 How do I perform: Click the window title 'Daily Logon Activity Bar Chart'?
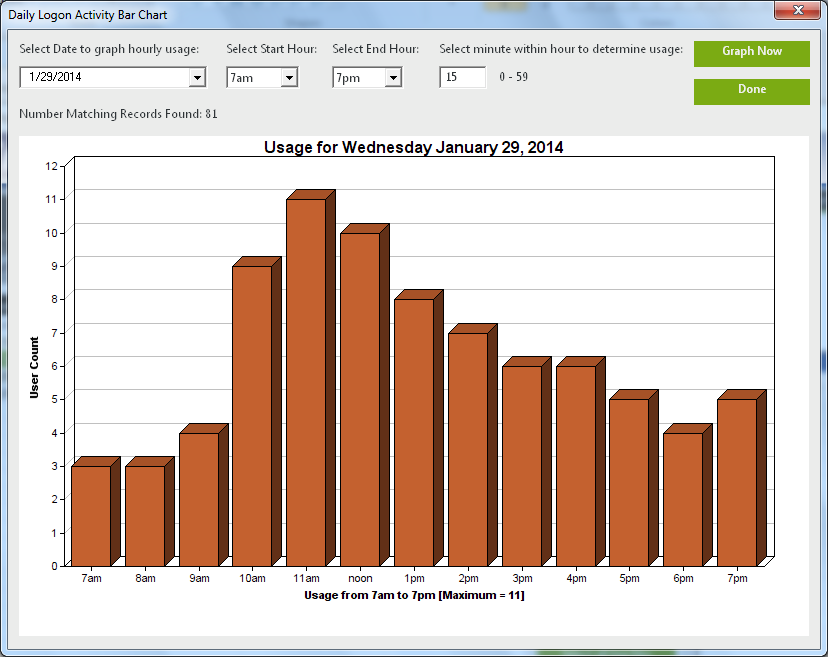(x=88, y=15)
